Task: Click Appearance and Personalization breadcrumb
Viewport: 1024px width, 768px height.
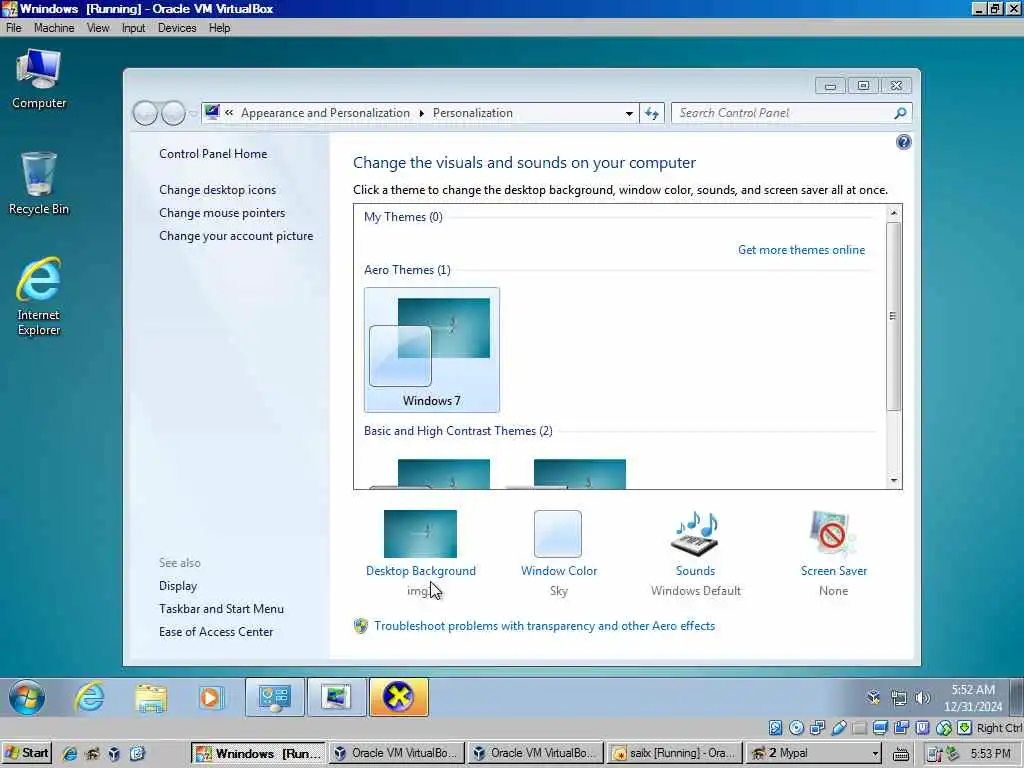Action: coord(325,113)
